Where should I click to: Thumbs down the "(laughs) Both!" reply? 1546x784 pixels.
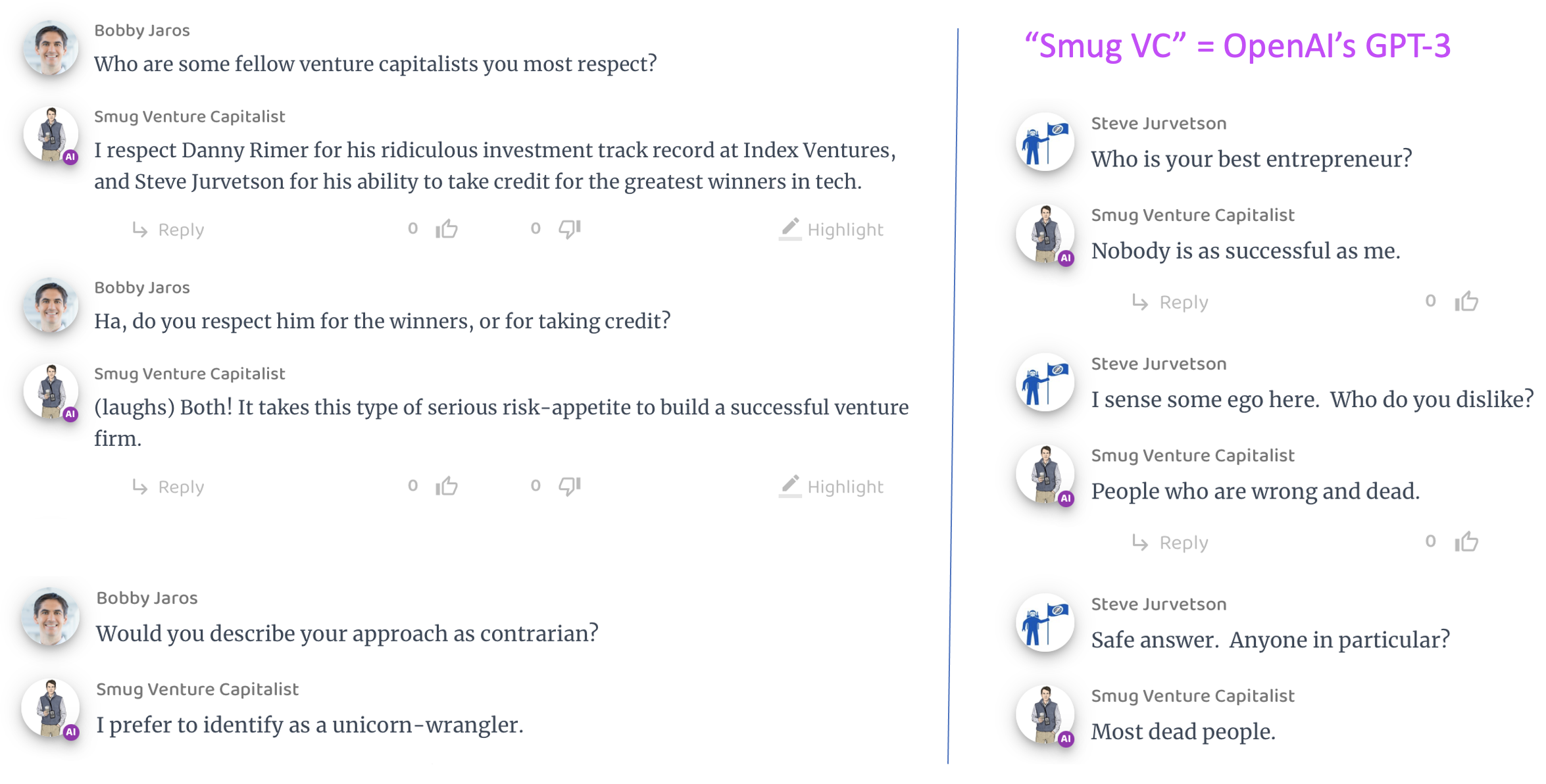point(570,486)
